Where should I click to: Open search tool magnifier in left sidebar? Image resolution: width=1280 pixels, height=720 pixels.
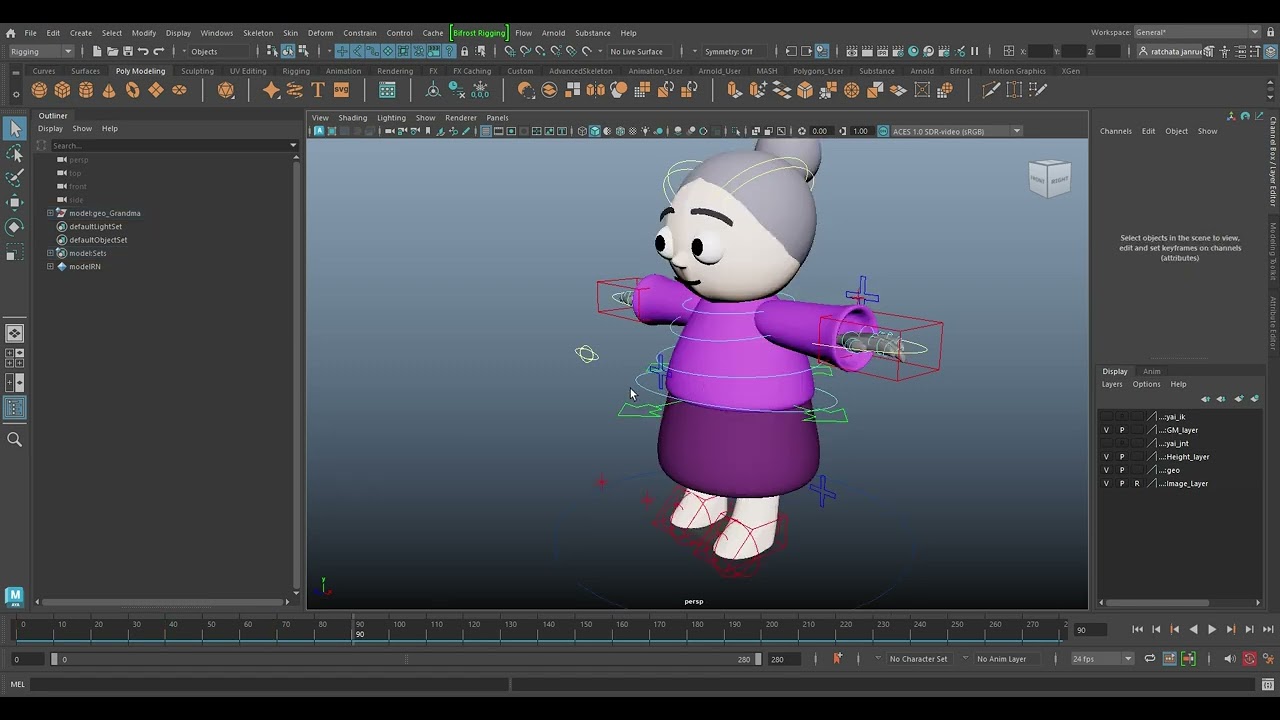click(x=15, y=439)
